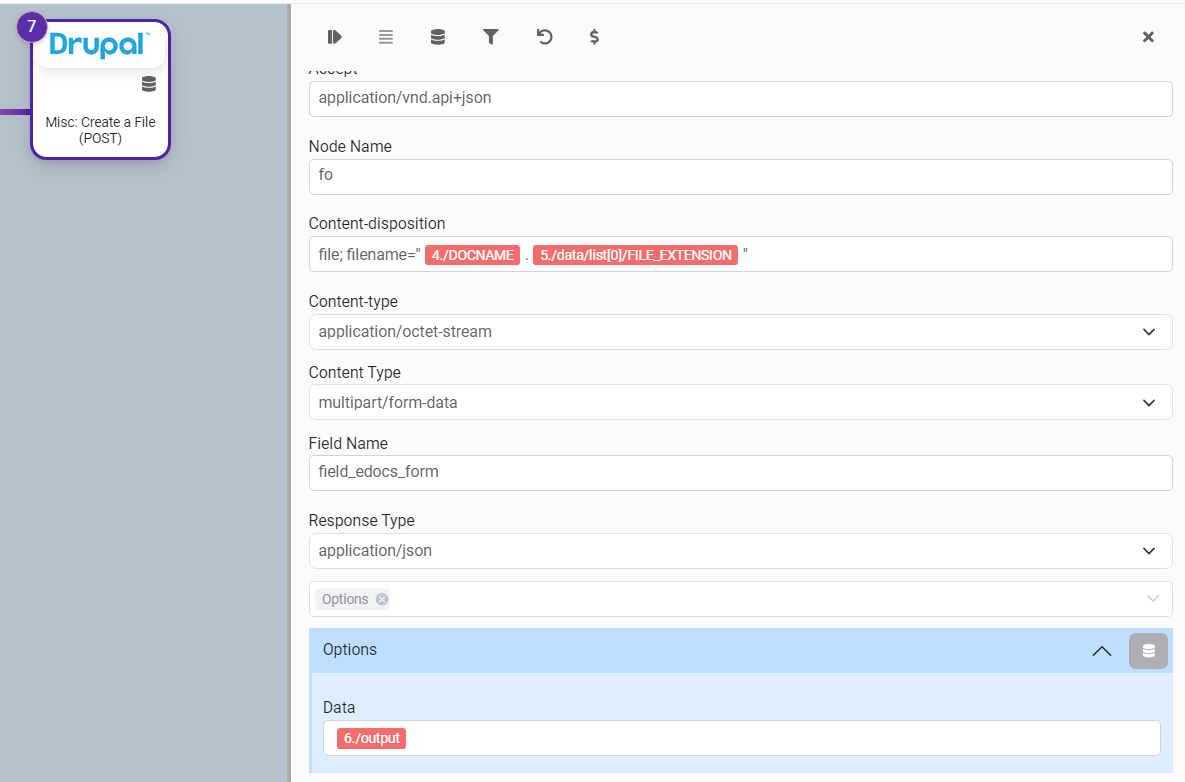Image resolution: width=1185 pixels, height=782 pixels.
Task: Click the 4./DOCNAME variable tag
Action: pyautogui.click(x=472, y=255)
